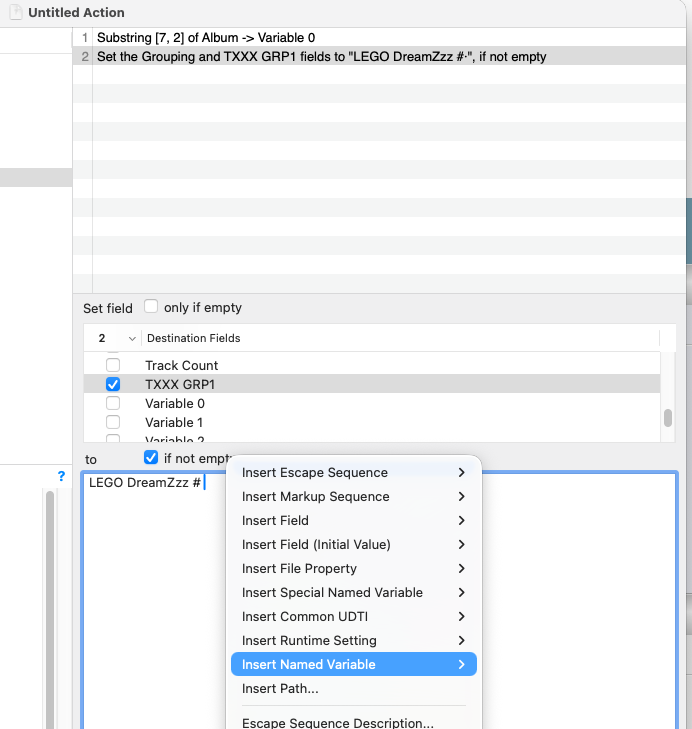The width and height of the screenshot is (692, 729).
Task: Select the Set Grouping and TXXX GRP1 action row
Action: (320, 57)
